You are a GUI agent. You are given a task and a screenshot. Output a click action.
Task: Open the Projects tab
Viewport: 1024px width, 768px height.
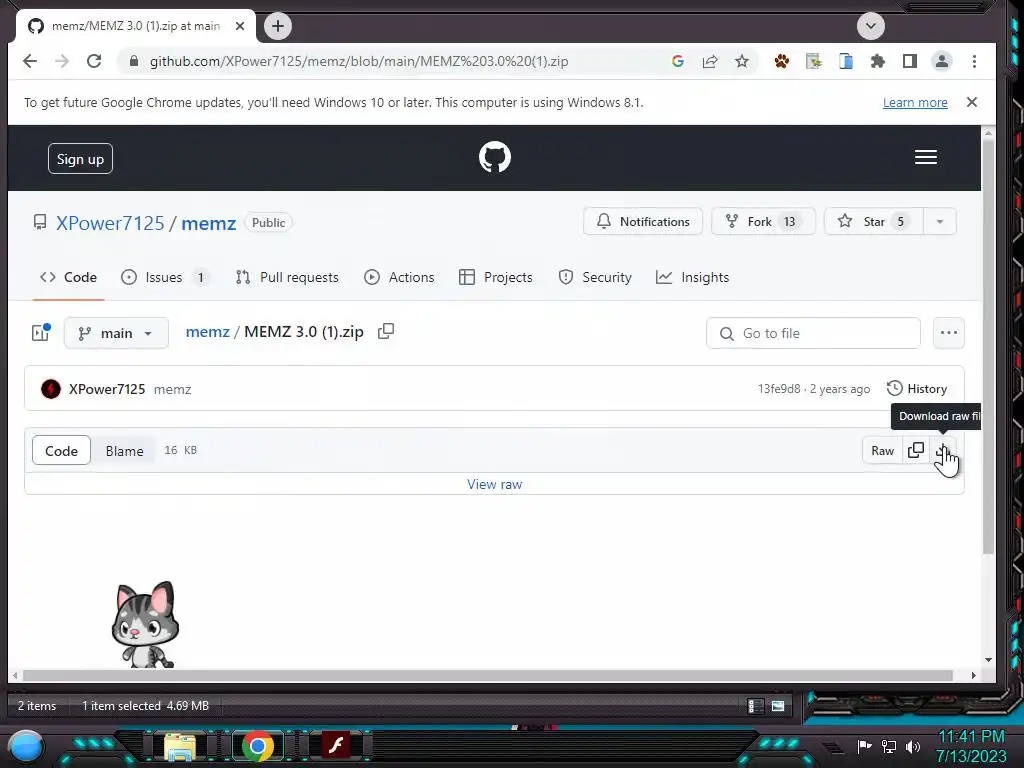coord(496,278)
